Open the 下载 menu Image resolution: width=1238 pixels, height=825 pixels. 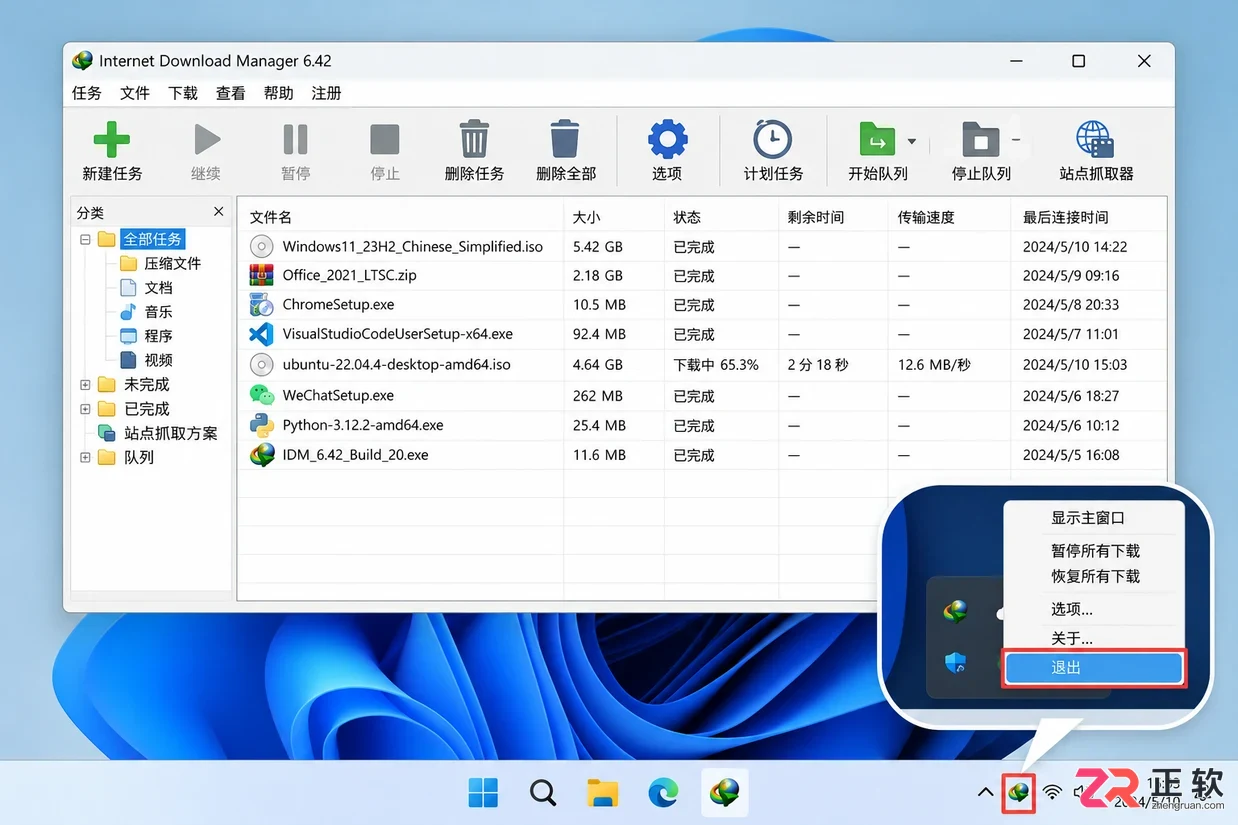point(183,93)
